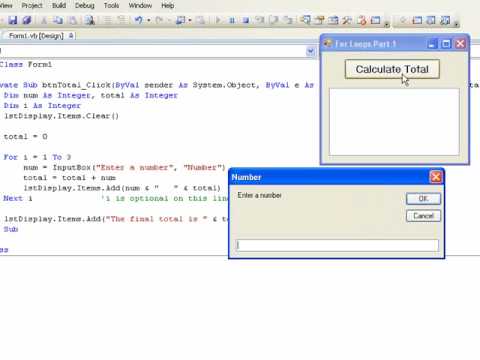This screenshot has width=480, height=360.
Task: Click the Navigate Forward icon
Action: pyautogui.click(x=200, y=20)
